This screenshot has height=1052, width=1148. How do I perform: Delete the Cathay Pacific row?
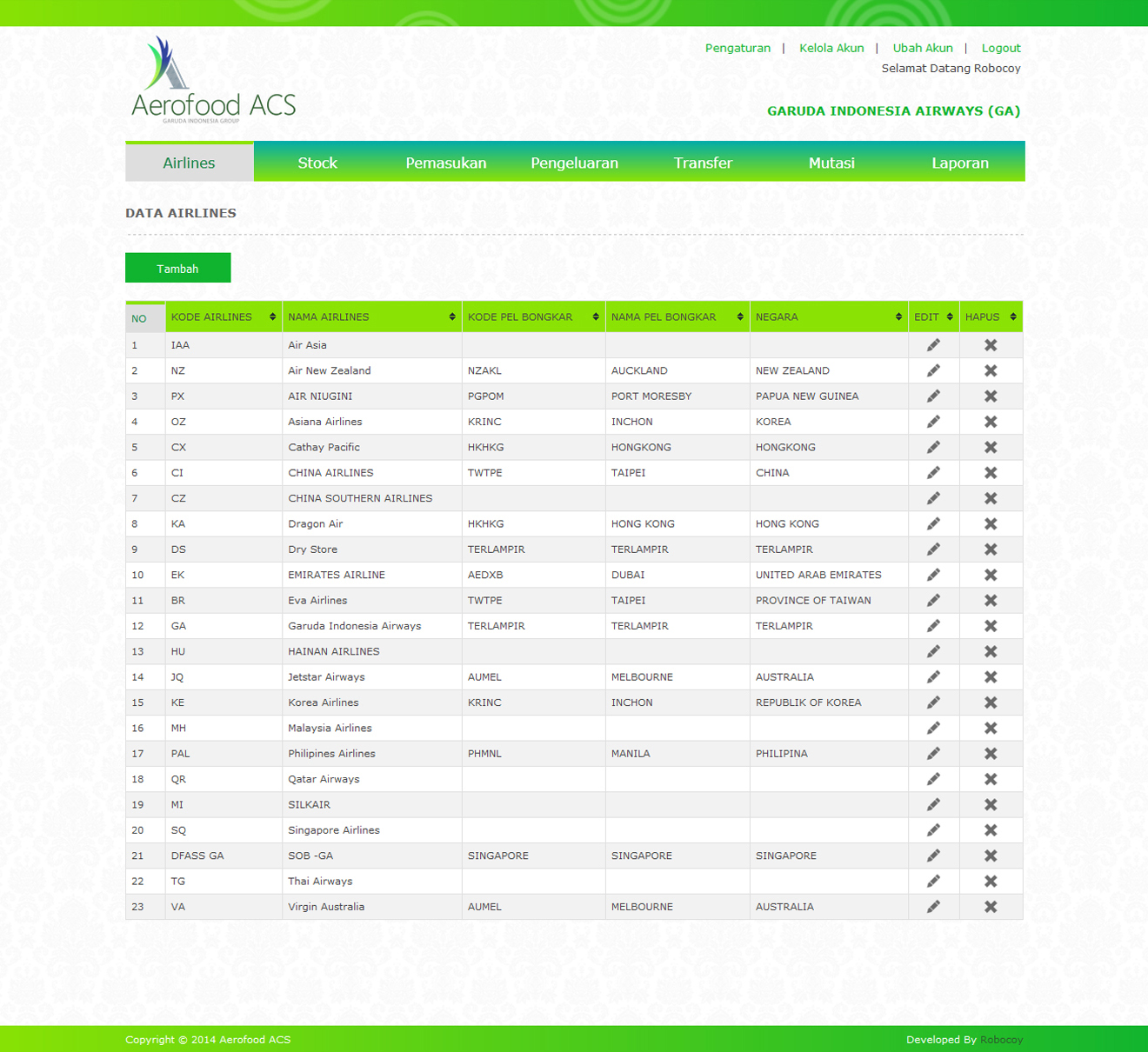point(991,447)
